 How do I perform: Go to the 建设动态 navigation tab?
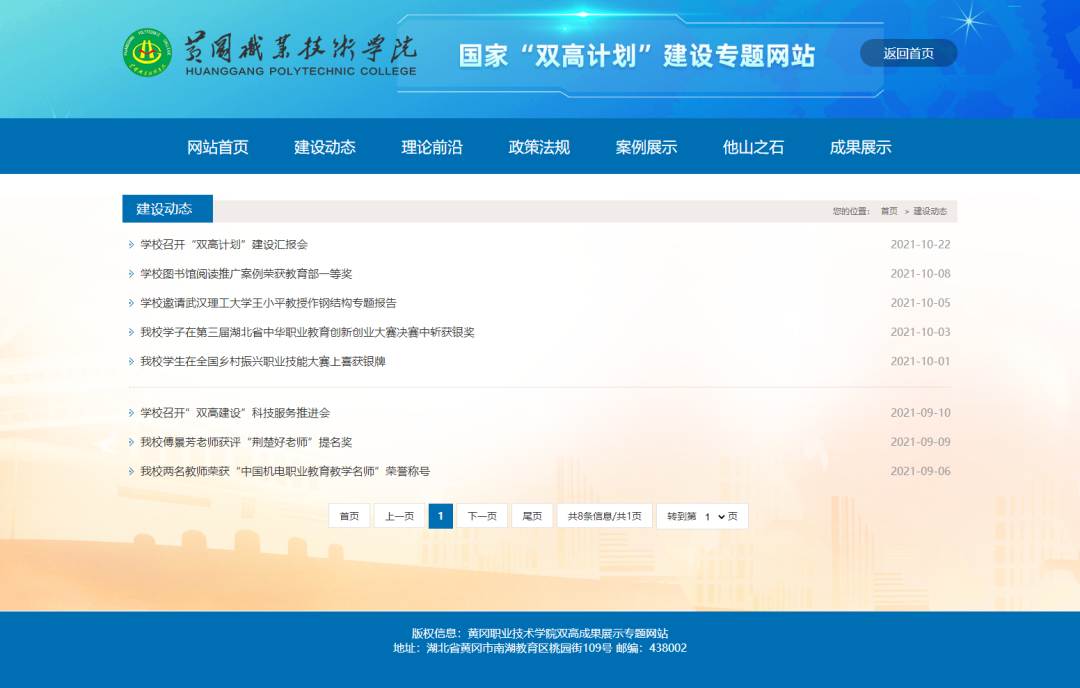click(325, 147)
